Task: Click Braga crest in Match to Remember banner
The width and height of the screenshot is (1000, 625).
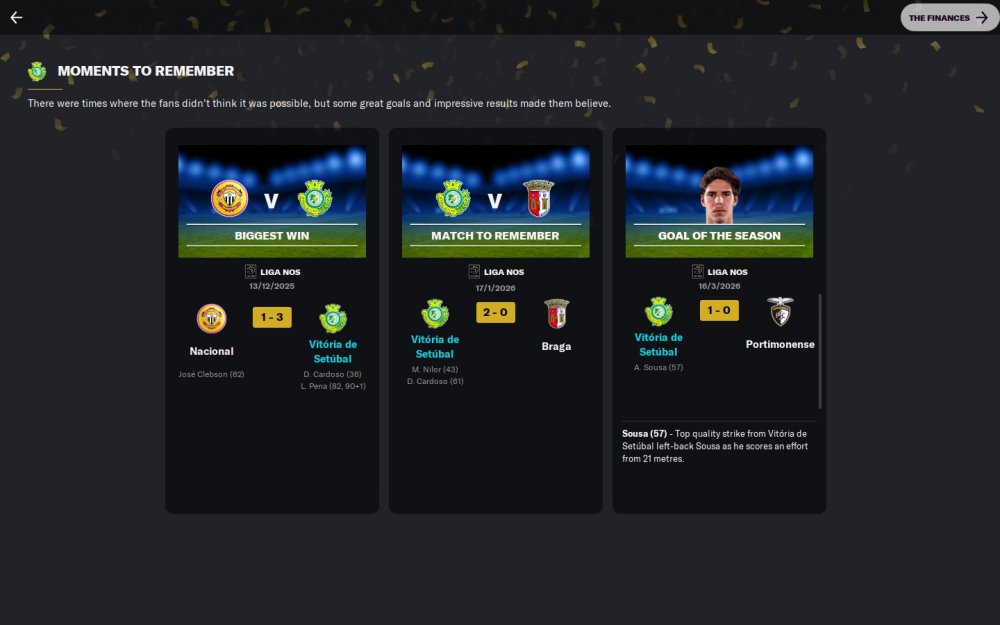Action: (x=538, y=198)
